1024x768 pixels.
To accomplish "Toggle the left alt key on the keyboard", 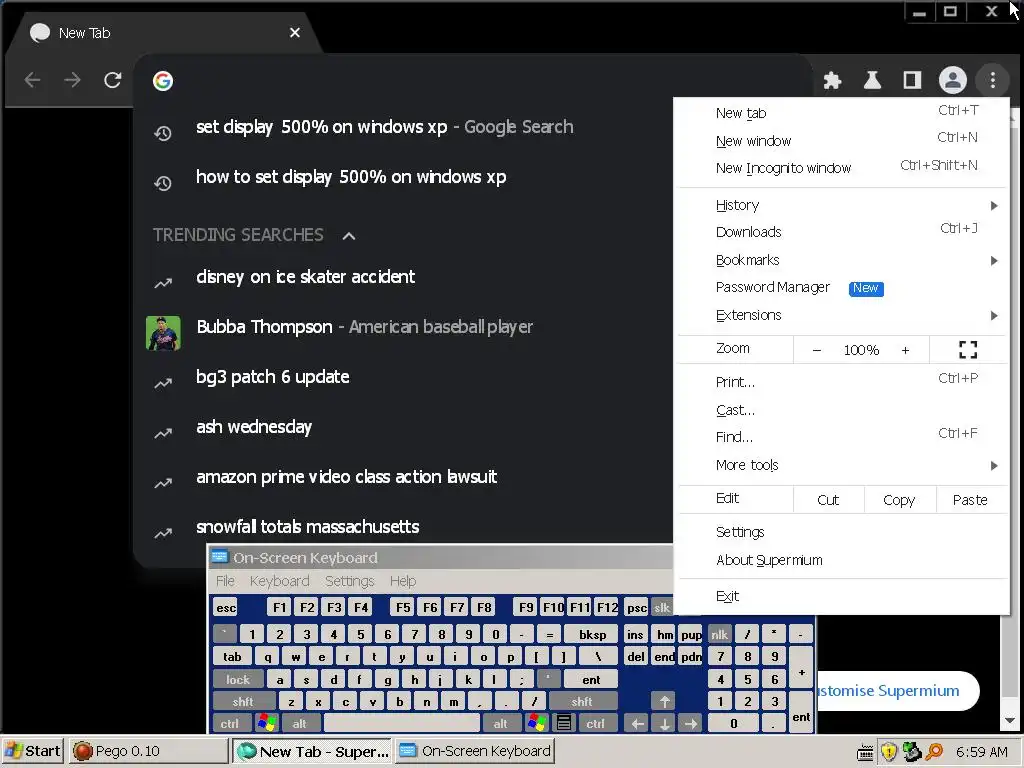I will tap(300, 724).
